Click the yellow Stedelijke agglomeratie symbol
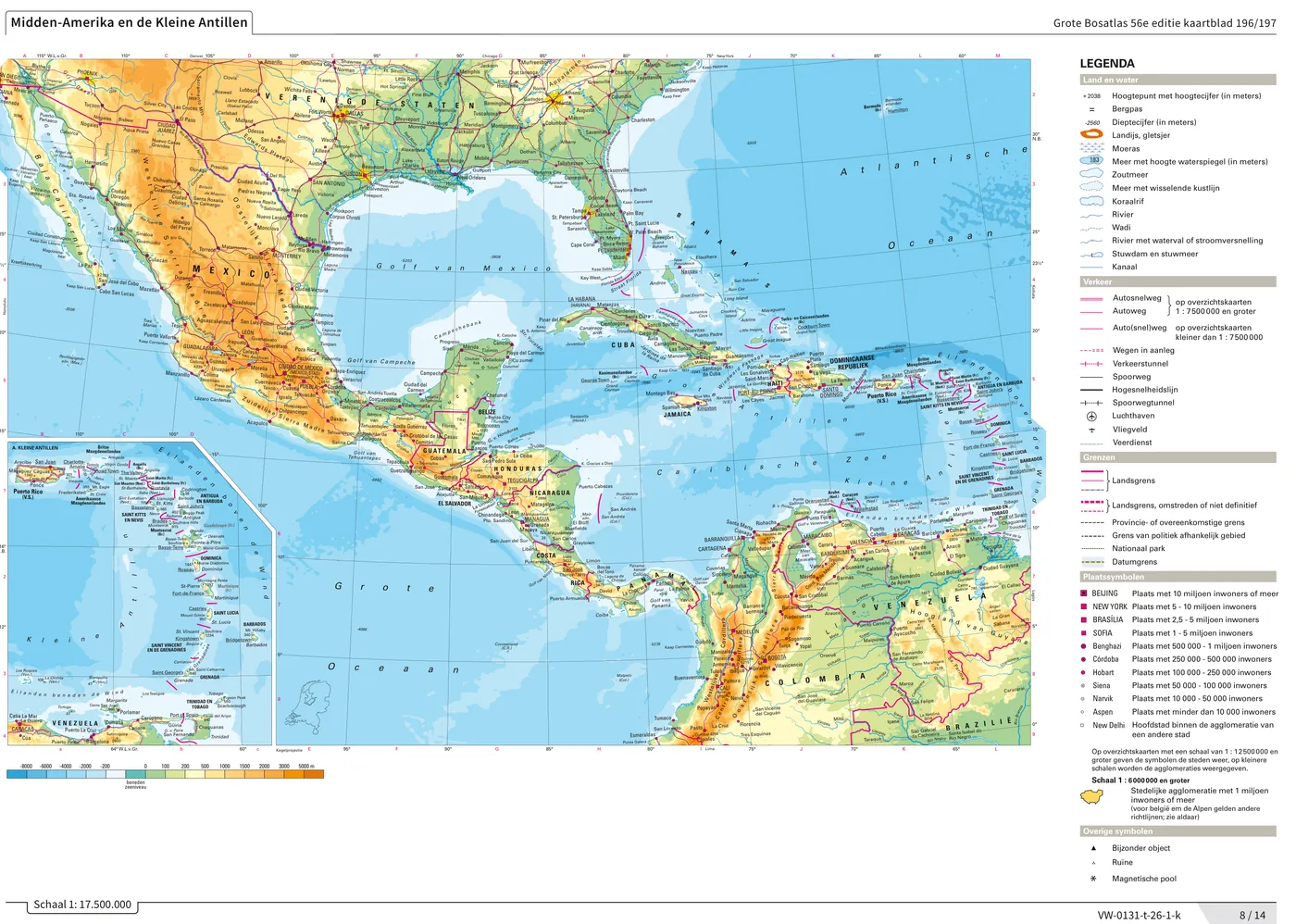This screenshot has height=924, width=1296. 1092,797
